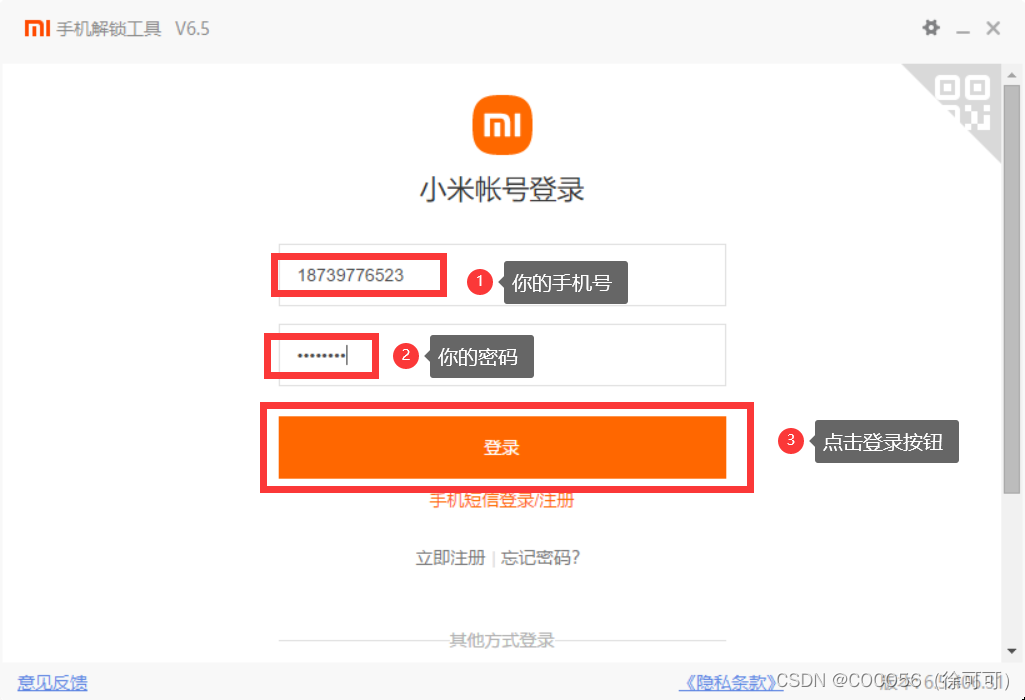Click the phone number input field
Screen dimensions: 1025x700
click(x=502, y=275)
